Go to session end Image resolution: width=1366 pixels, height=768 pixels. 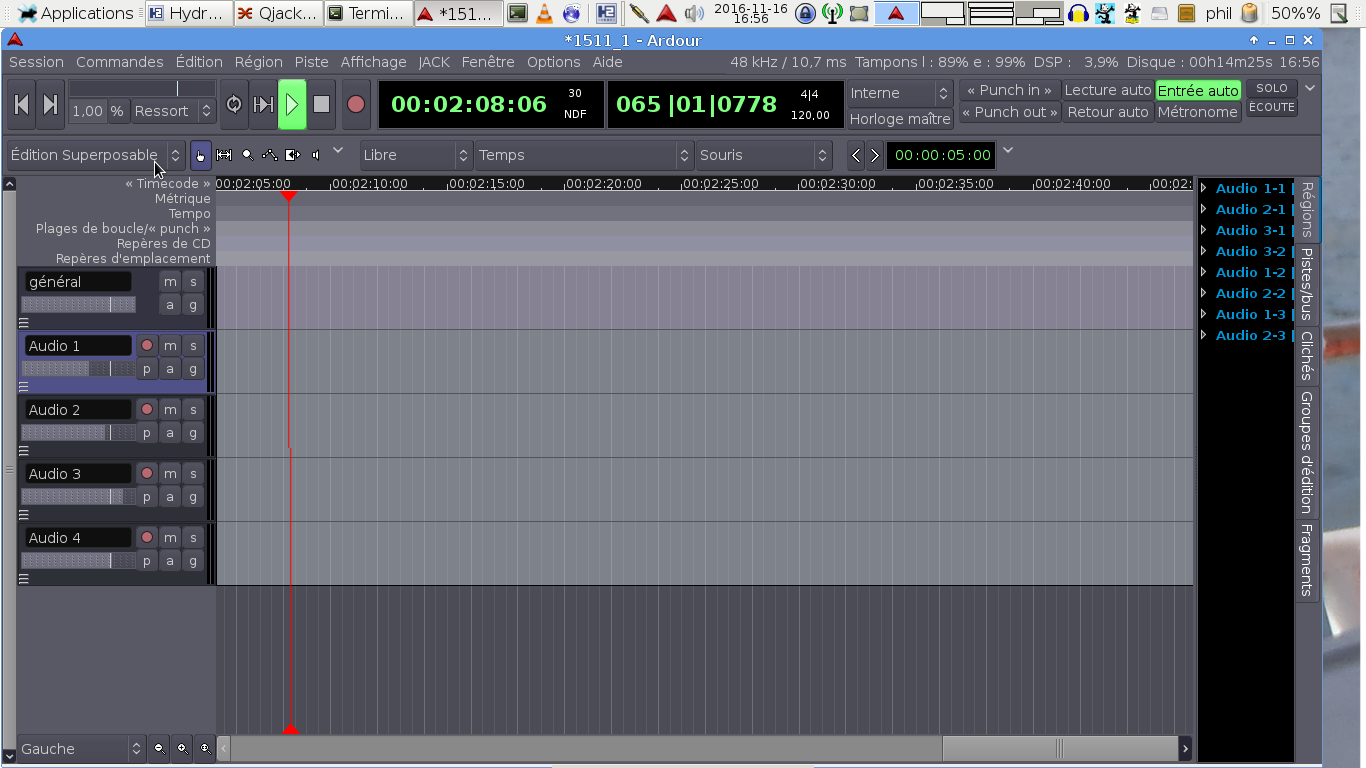50,104
